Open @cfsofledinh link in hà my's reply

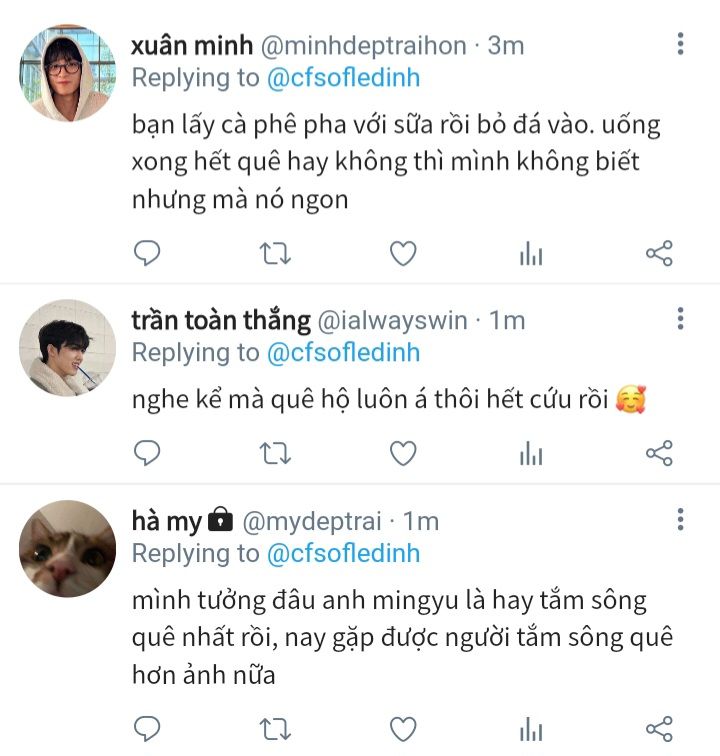point(342,553)
